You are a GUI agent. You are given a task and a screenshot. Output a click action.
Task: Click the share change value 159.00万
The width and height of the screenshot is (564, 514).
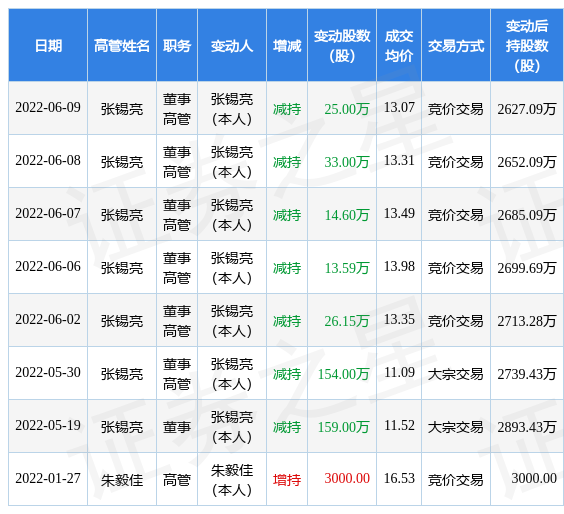(344, 427)
